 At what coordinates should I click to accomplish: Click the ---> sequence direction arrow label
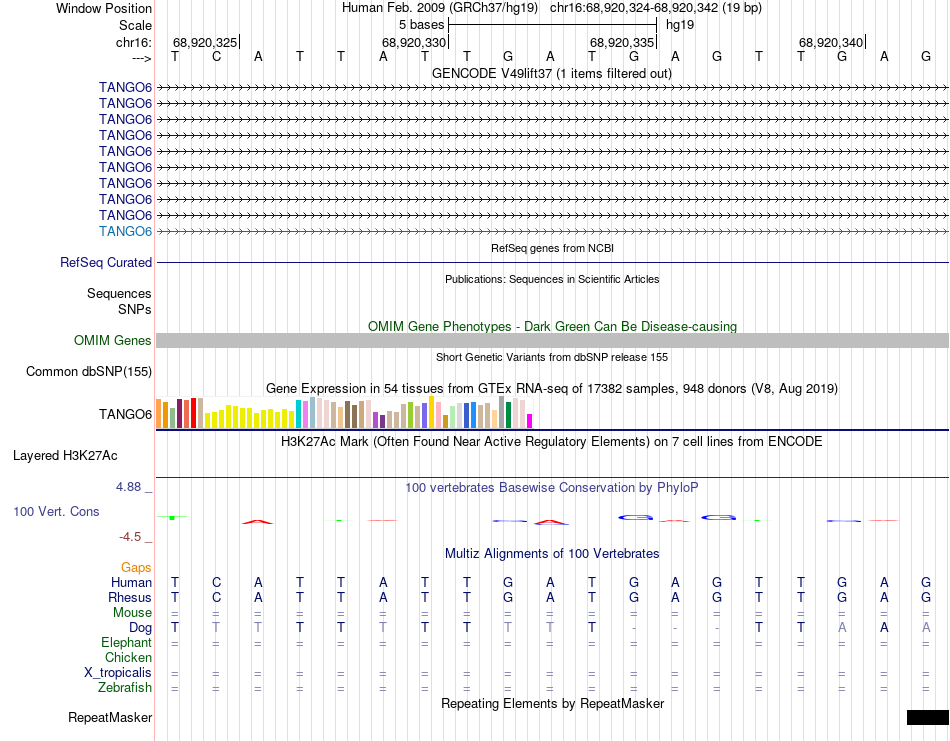142,58
